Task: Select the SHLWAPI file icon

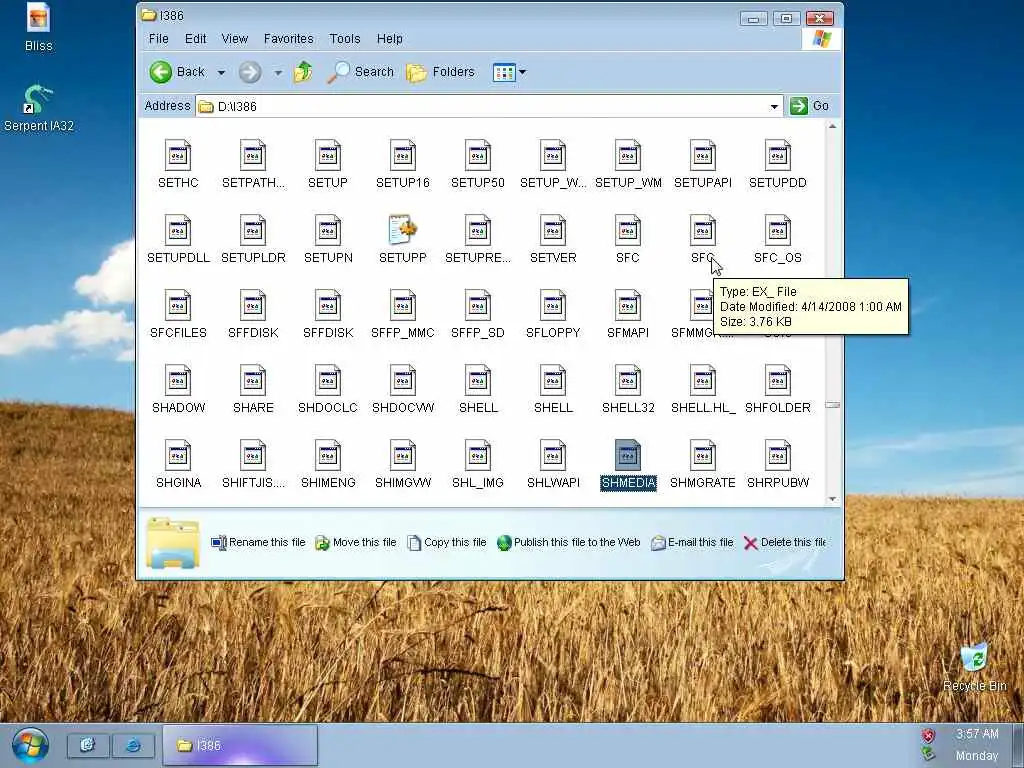Action: [552, 455]
